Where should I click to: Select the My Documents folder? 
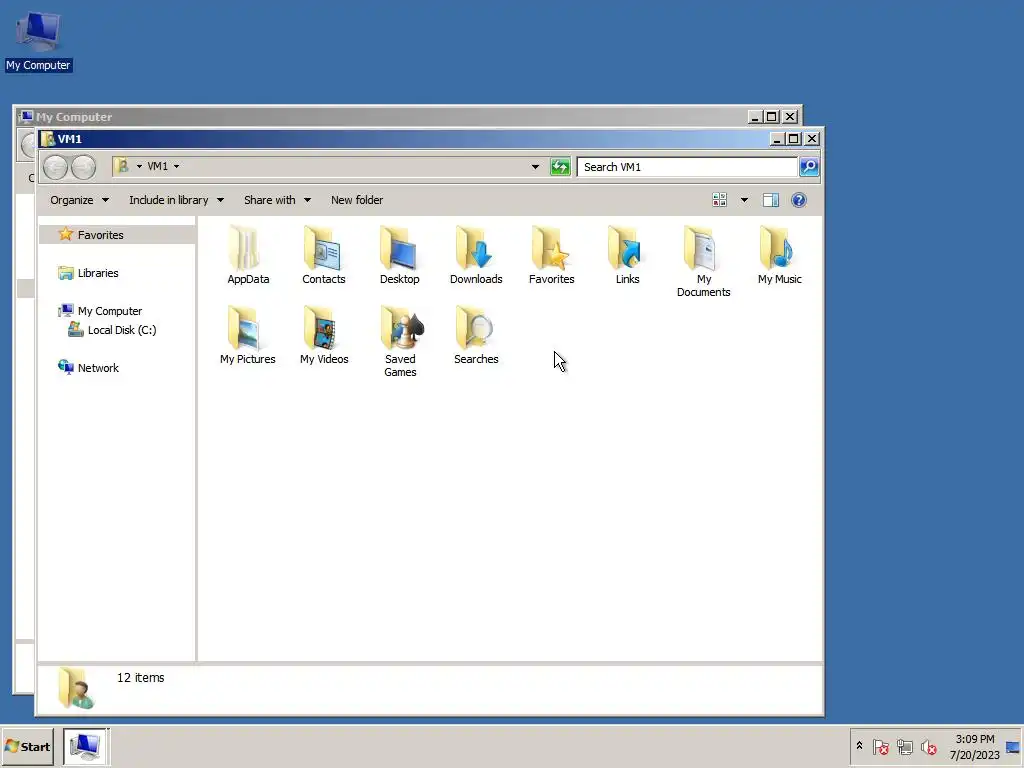(703, 262)
